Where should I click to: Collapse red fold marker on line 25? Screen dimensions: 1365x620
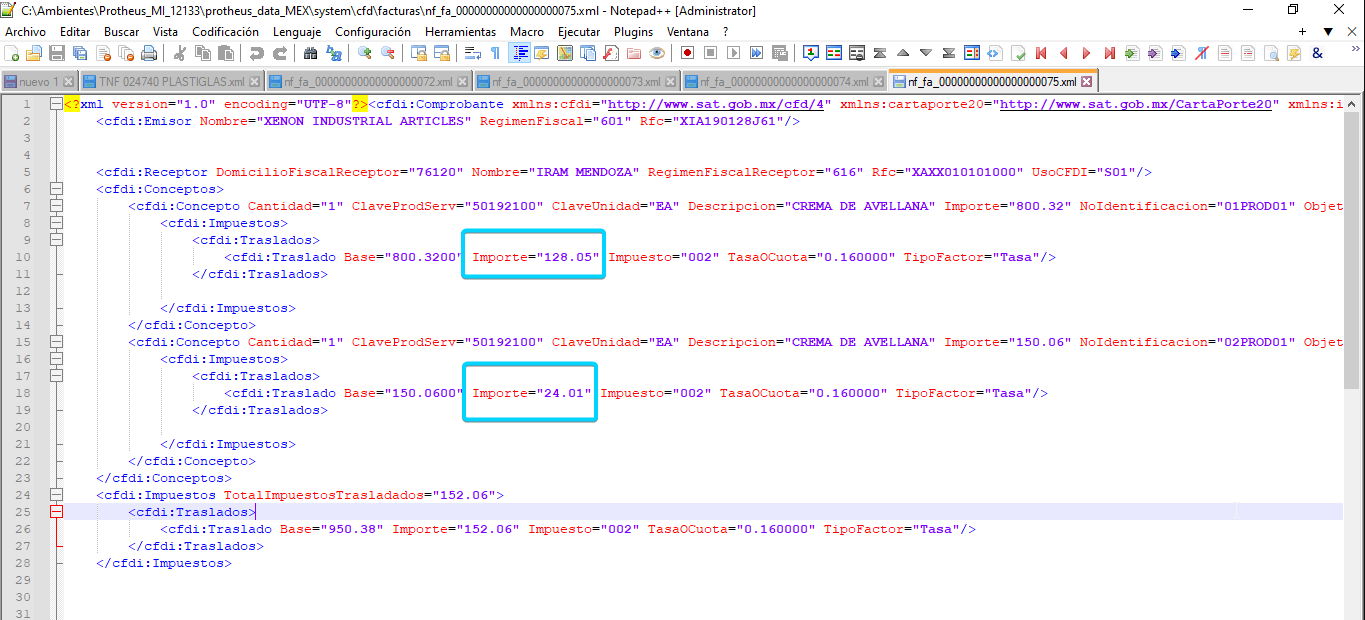(x=56, y=512)
